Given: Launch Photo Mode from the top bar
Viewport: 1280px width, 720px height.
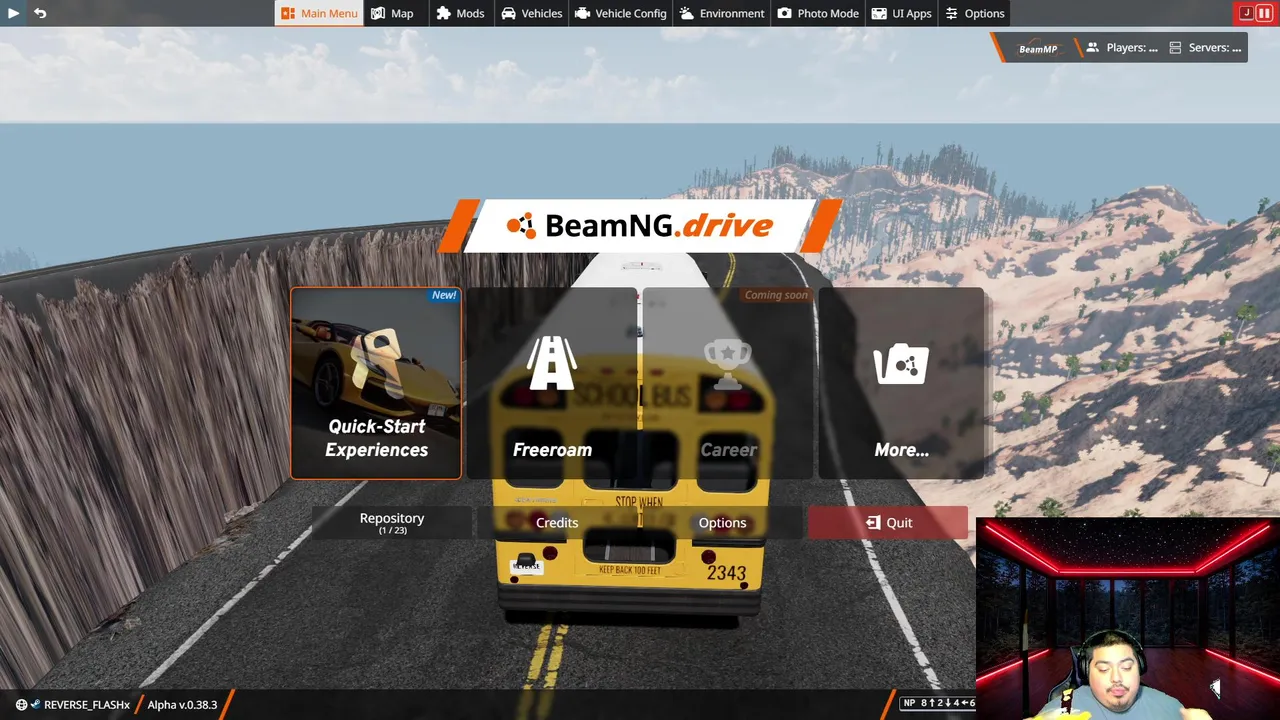Looking at the screenshot, I should (818, 13).
